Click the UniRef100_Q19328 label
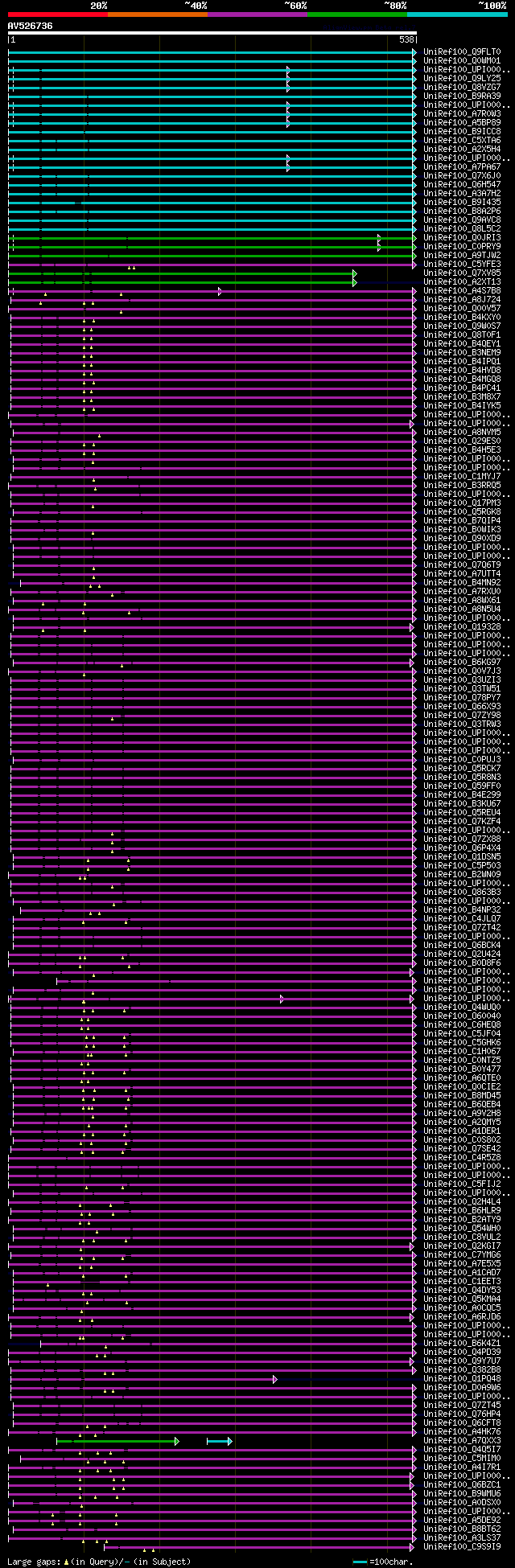Screen dimensions: 515x1568 [x=462, y=626]
